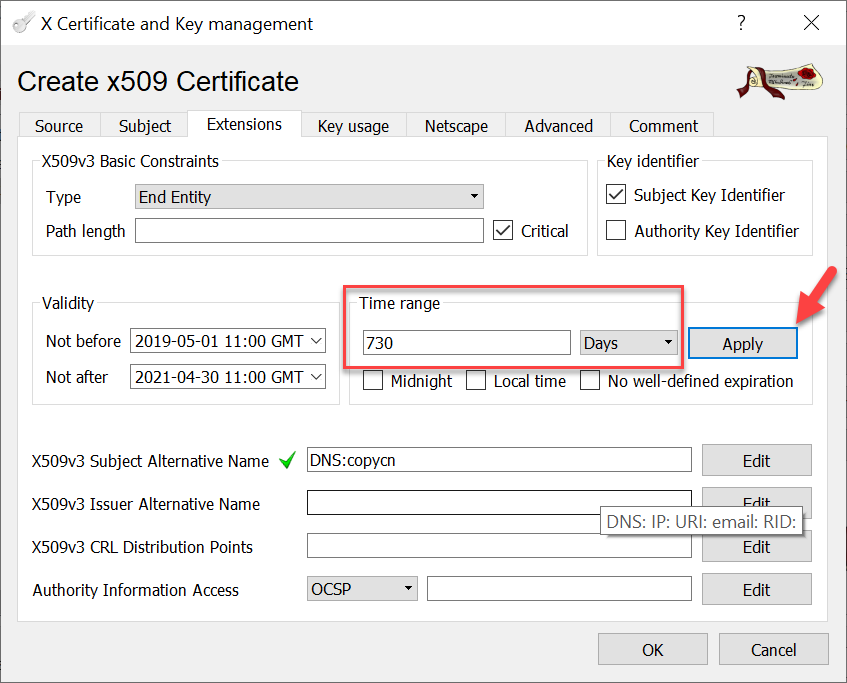Toggle the Critical checkbox

click(x=503, y=231)
